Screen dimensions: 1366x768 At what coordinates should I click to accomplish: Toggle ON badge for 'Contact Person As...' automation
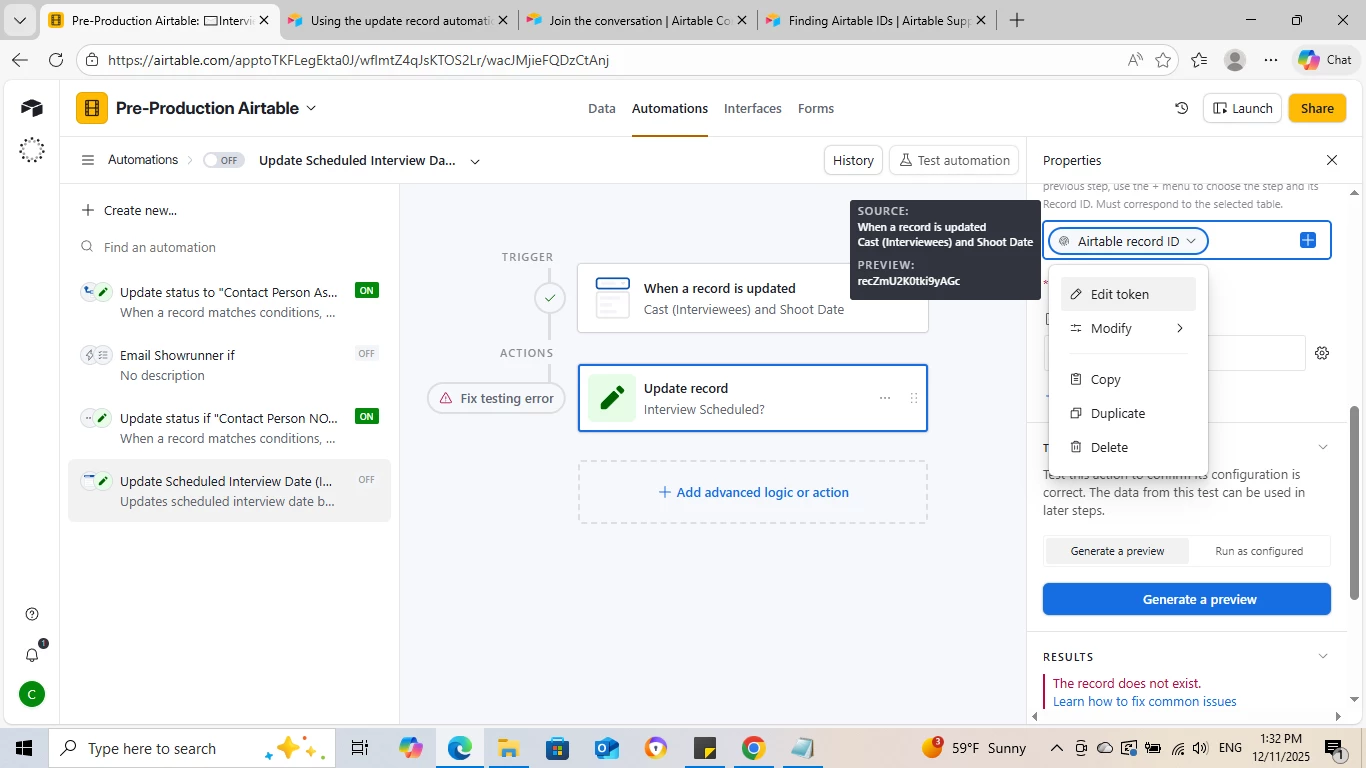pos(367,291)
